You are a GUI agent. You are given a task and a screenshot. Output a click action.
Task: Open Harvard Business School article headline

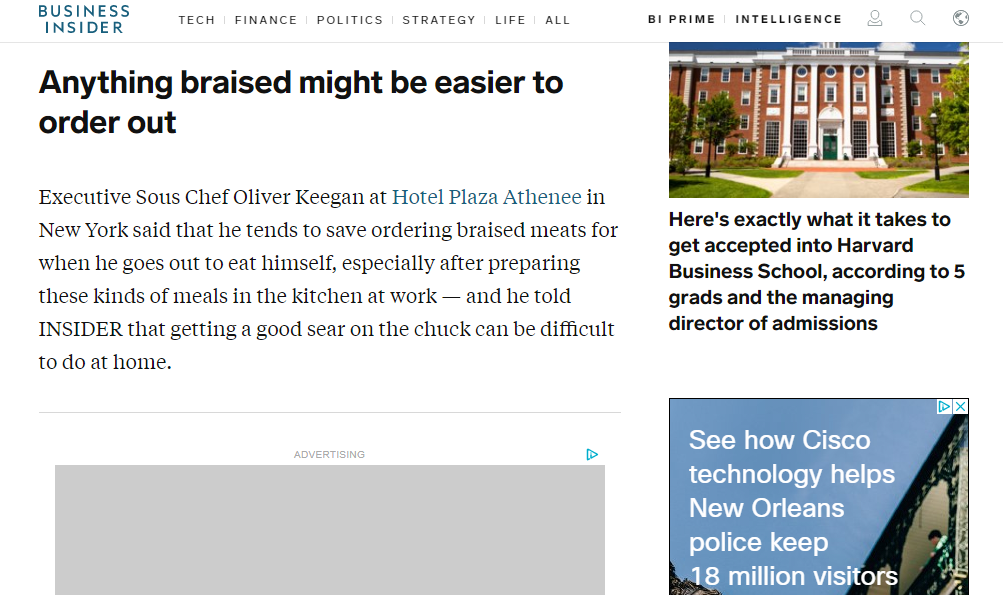point(817,271)
